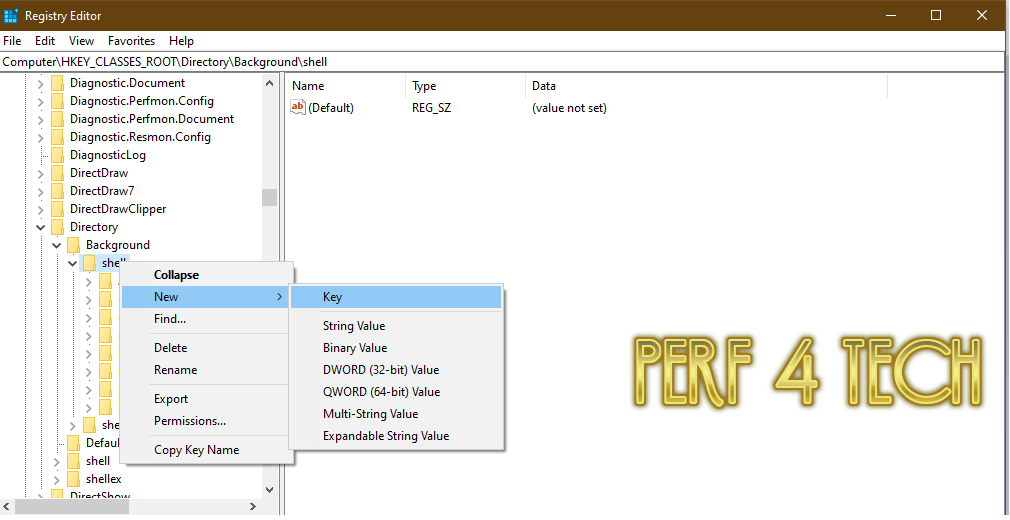1010x520 pixels.
Task: Click the DirectDraw folder icon
Action: click(x=57, y=173)
